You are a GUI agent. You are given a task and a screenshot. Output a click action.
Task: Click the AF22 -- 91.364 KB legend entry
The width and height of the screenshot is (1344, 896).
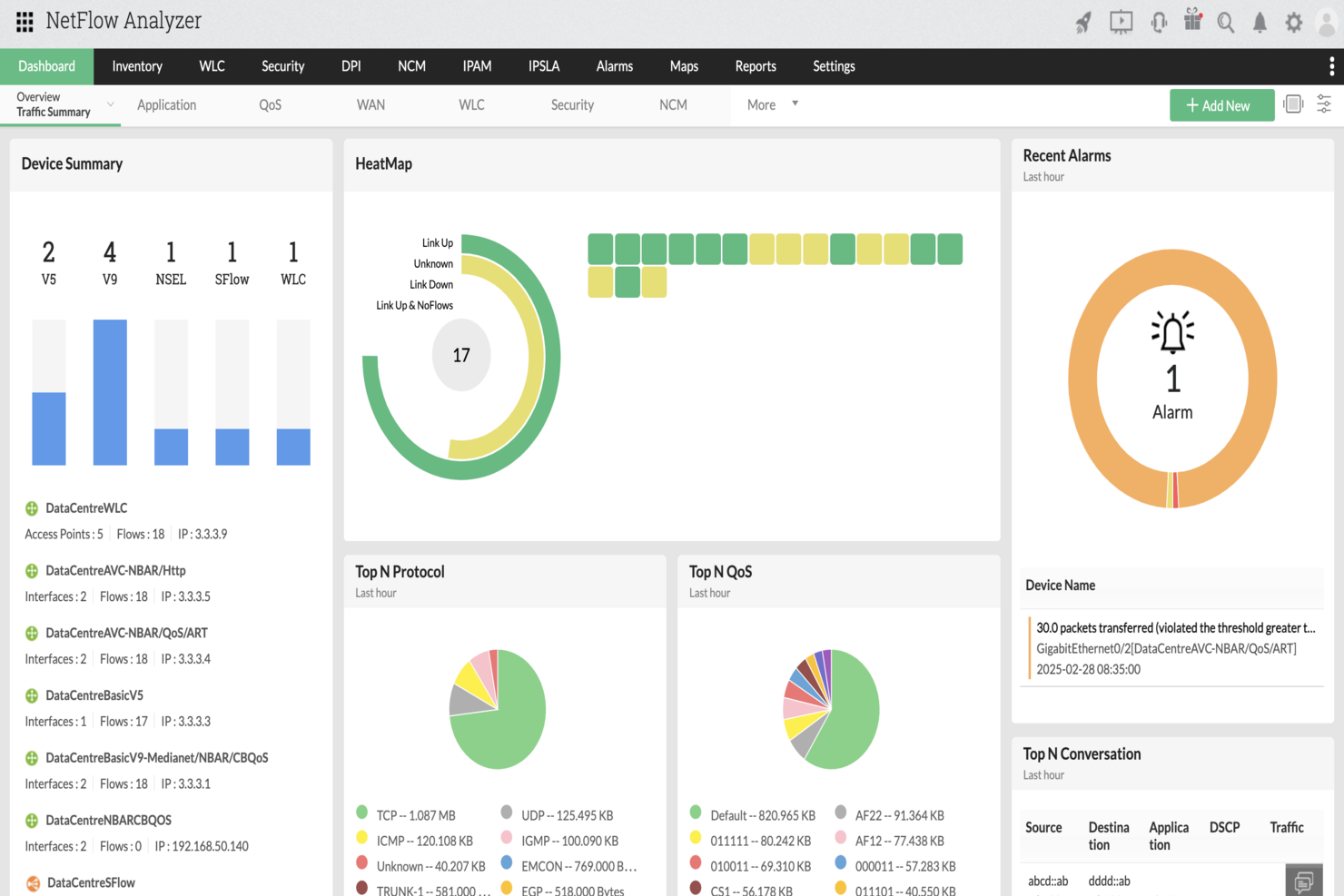899,816
